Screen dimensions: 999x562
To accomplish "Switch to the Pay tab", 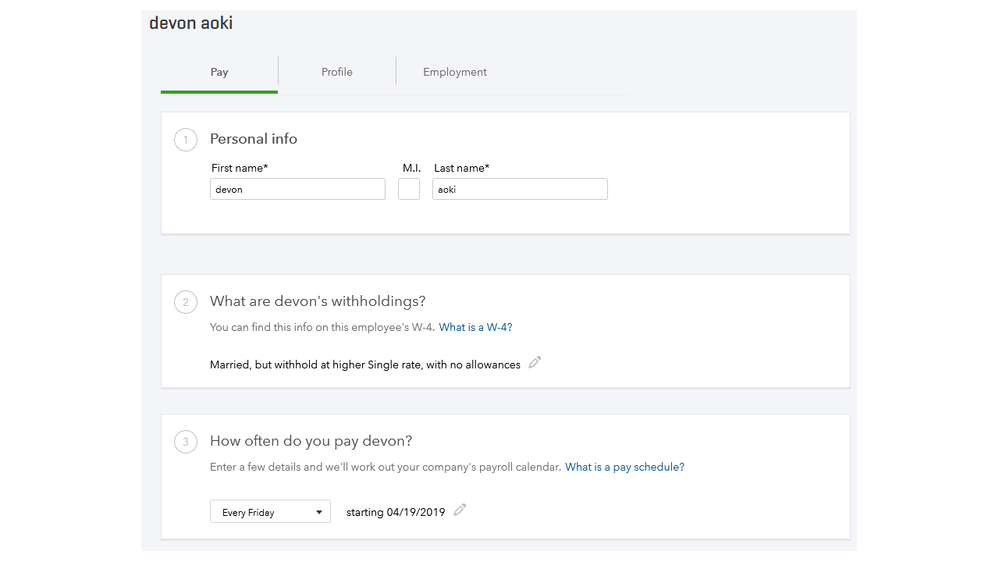I will (x=219, y=72).
